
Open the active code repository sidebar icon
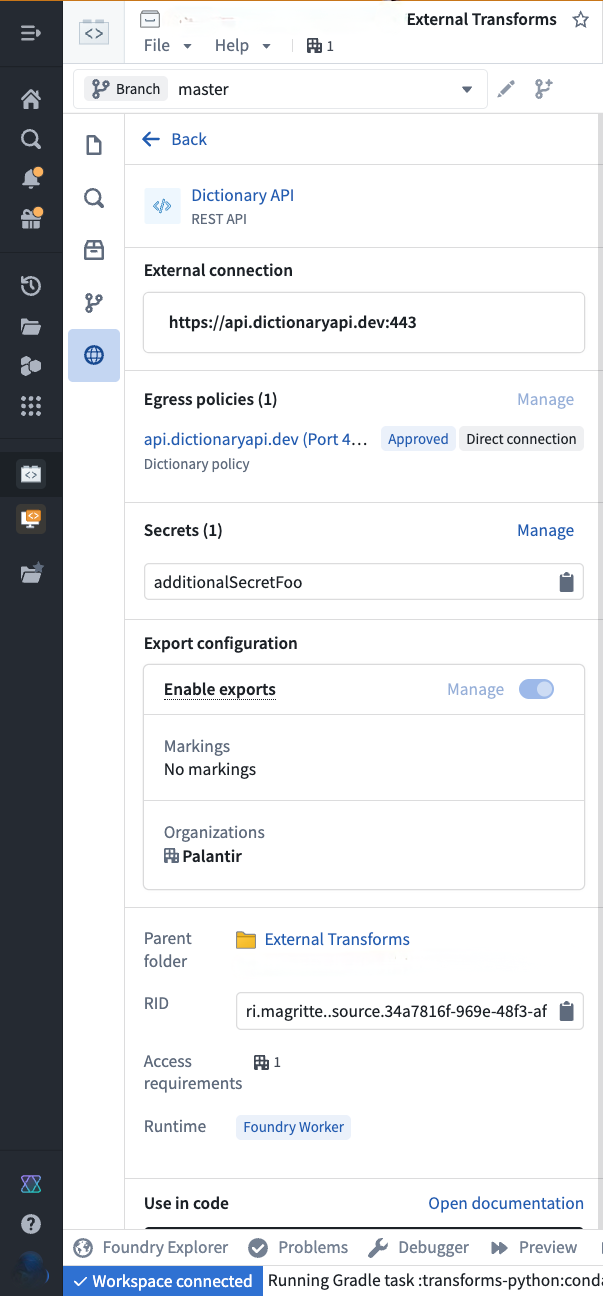(31, 474)
